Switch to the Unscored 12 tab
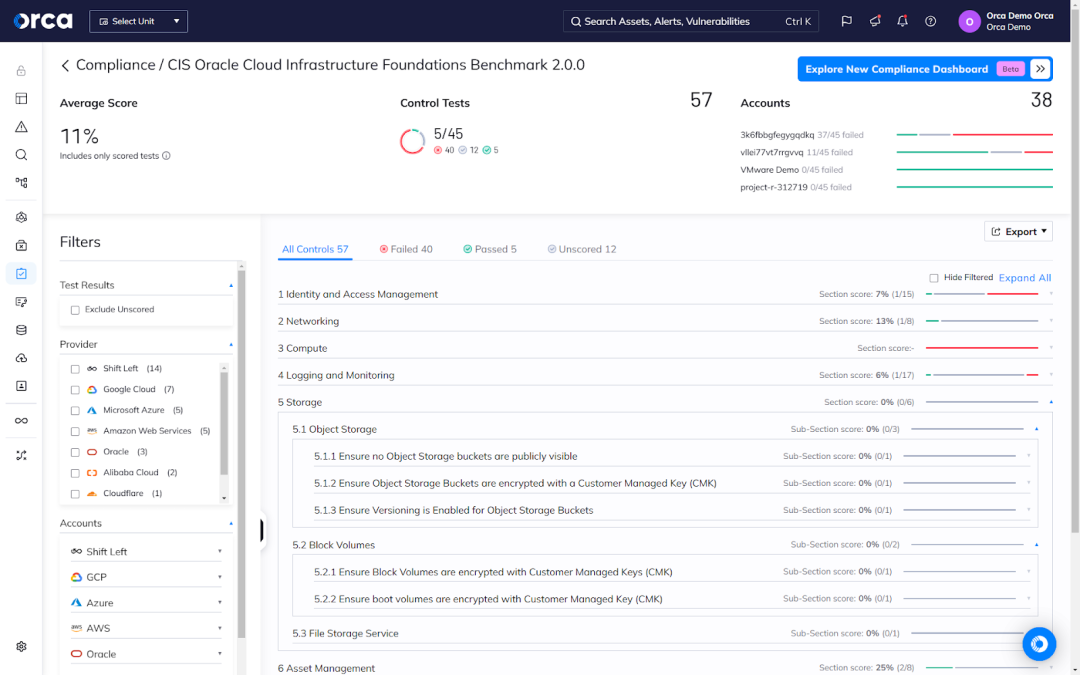 (x=582, y=249)
